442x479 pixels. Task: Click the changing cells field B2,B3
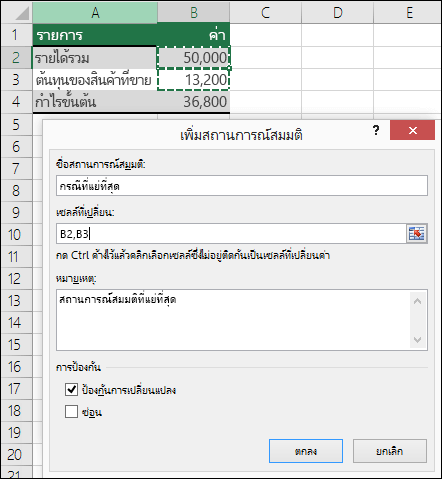(231, 234)
